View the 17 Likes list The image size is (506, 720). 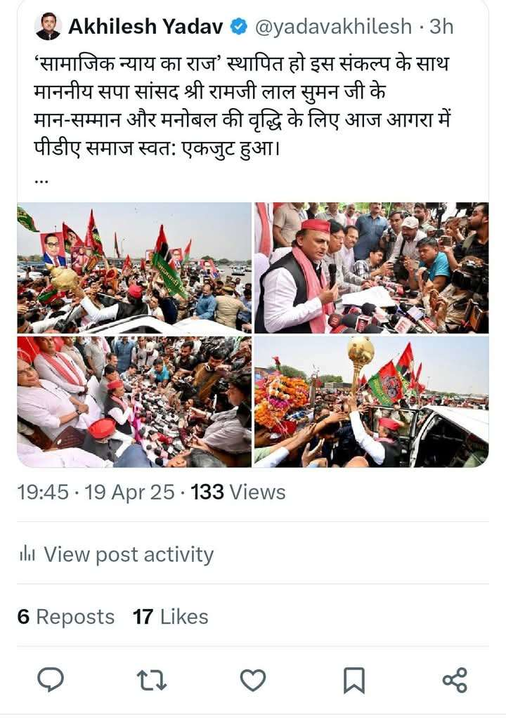tap(170, 617)
